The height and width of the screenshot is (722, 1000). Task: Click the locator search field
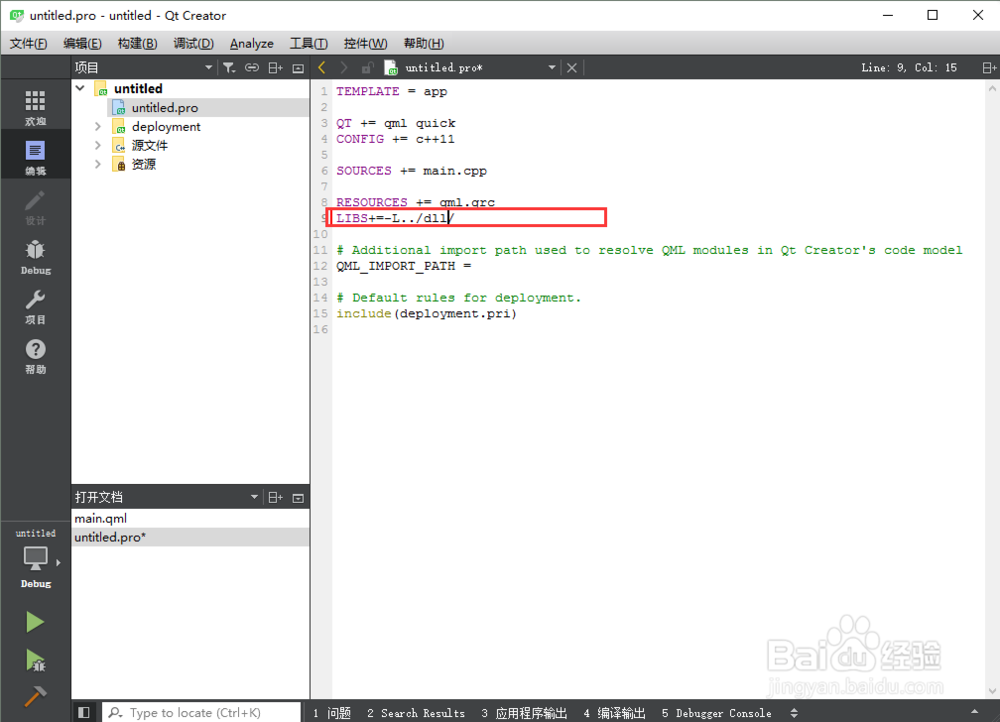(202, 712)
